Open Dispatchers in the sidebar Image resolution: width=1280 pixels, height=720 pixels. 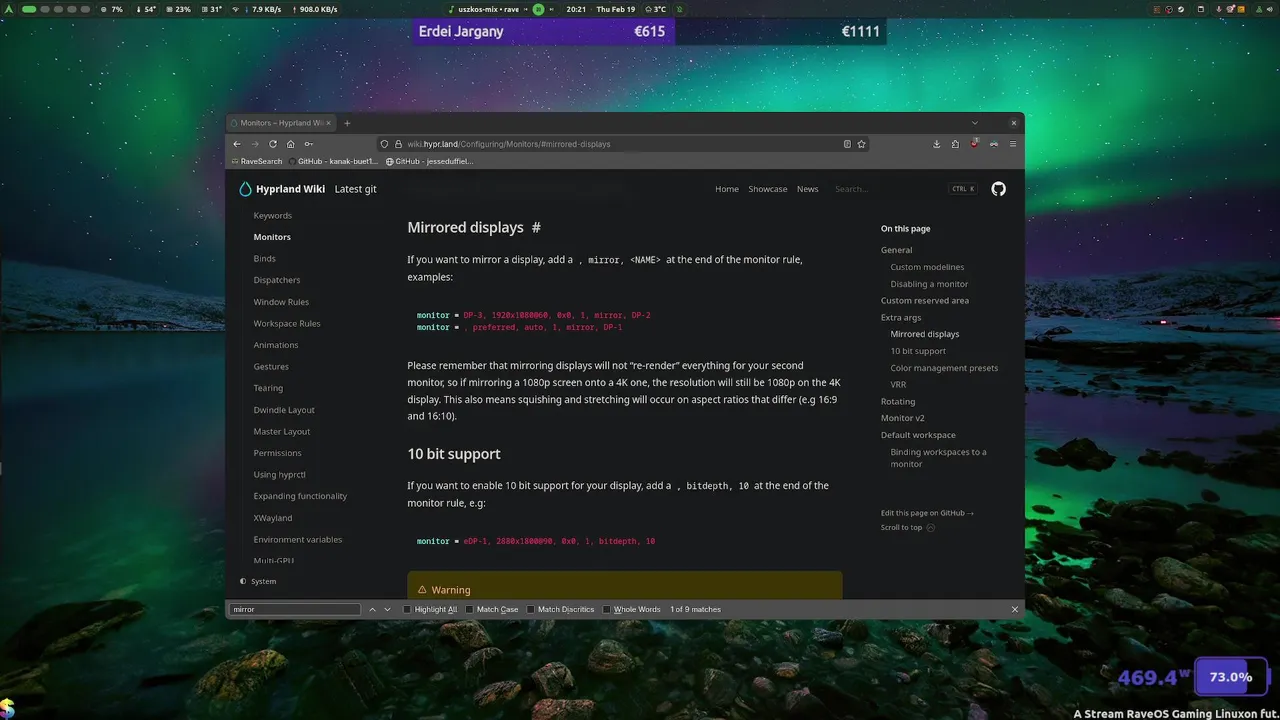coord(277,280)
